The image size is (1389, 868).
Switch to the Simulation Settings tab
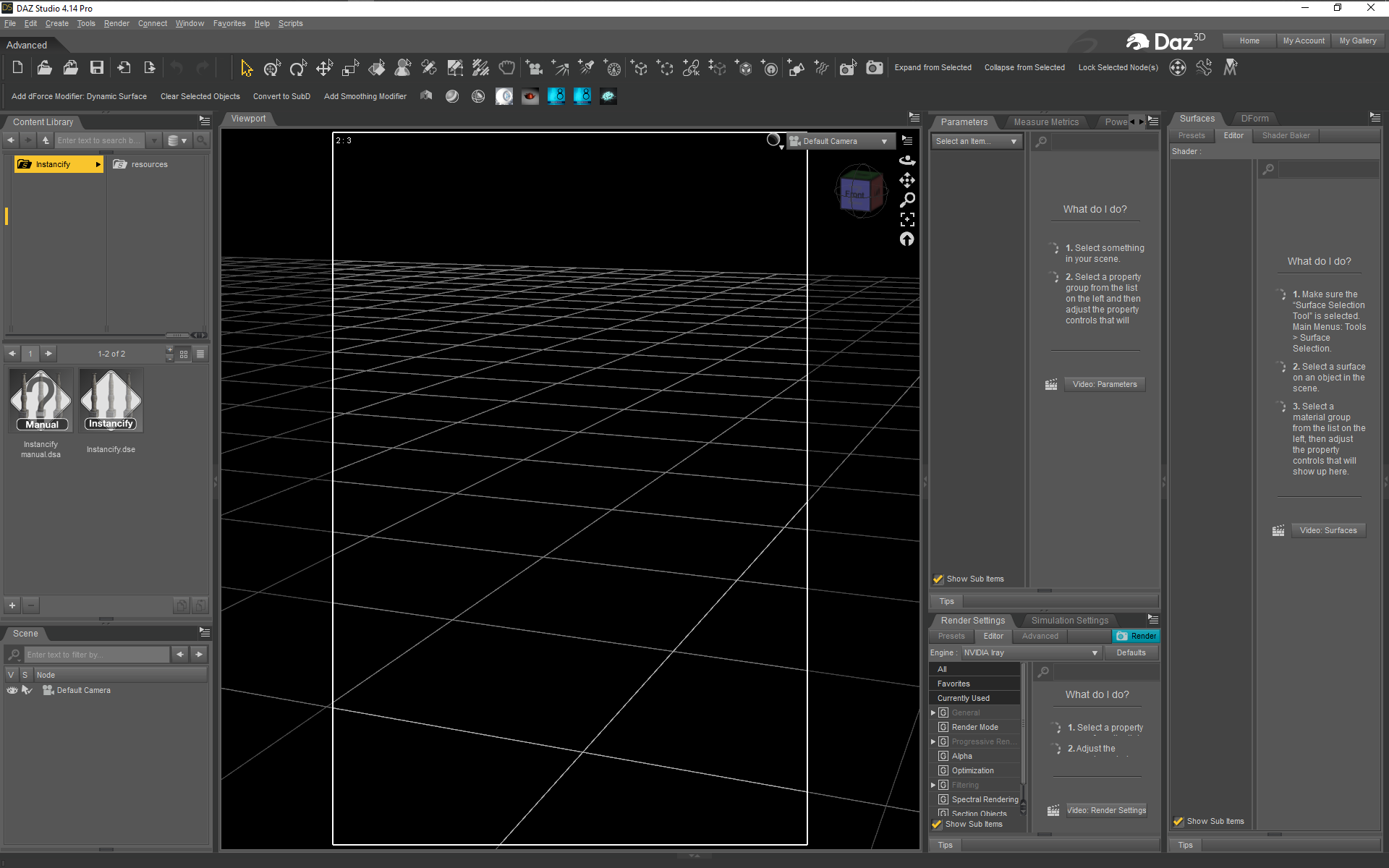[x=1069, y=621]
